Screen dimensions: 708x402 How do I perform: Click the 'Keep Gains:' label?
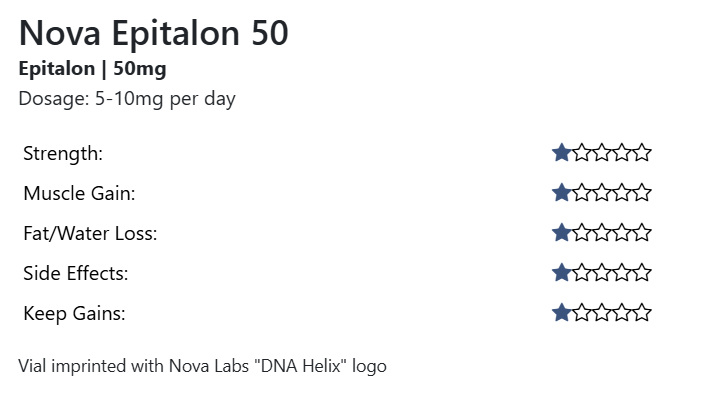click(x=74, y=314)
